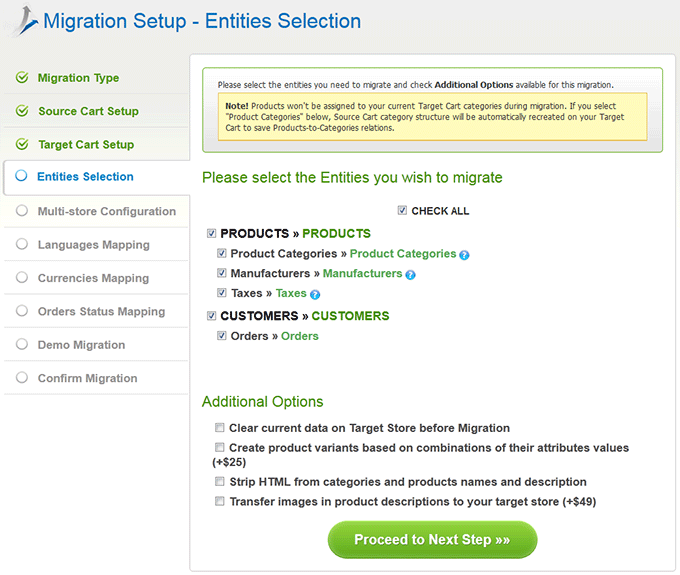
Task: Go to Languages Mapping step
Action: point(96,245)
